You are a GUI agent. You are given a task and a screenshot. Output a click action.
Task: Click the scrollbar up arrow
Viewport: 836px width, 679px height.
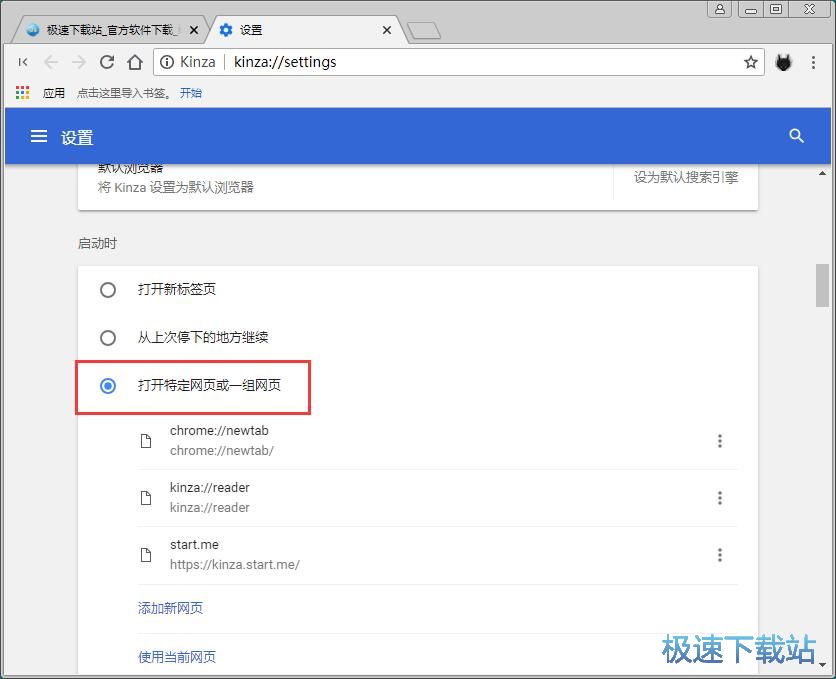point(822,173)
